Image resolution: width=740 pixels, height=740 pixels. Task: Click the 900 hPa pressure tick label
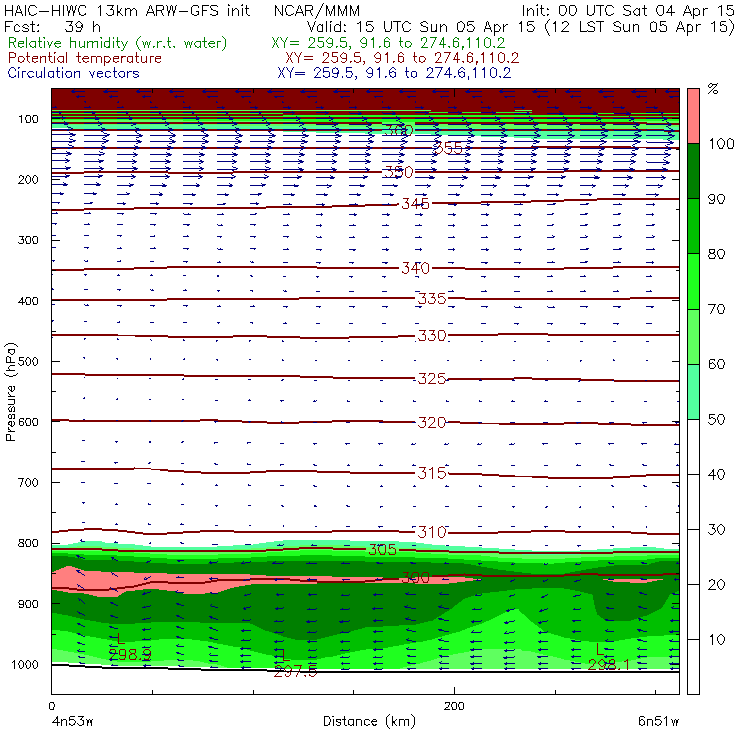pyautogui.click(x=28, y=604)
